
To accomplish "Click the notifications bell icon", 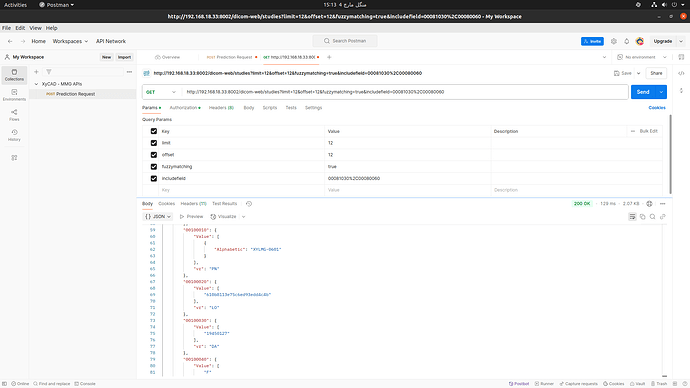I will pyautogui.click(x=627, y=41).
